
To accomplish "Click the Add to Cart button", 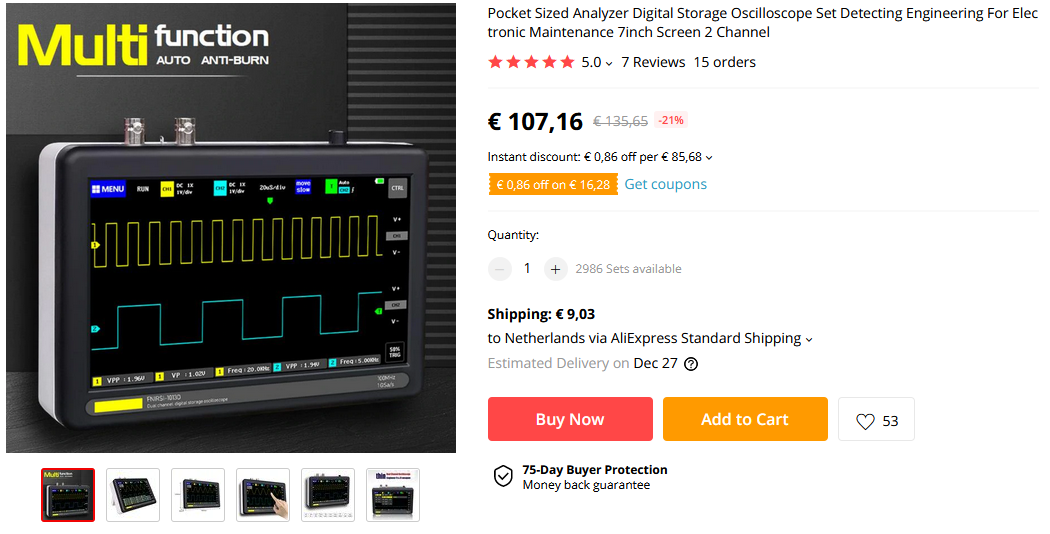I will [745, 419].
